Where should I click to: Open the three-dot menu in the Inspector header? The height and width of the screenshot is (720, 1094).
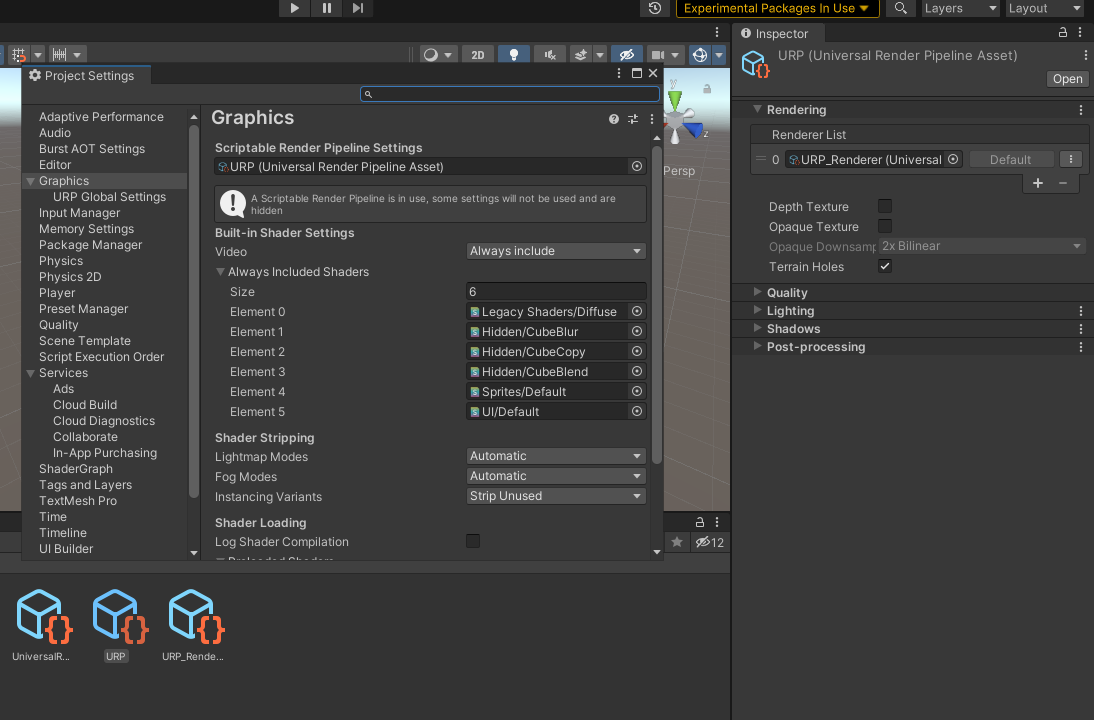(1082, 32)
